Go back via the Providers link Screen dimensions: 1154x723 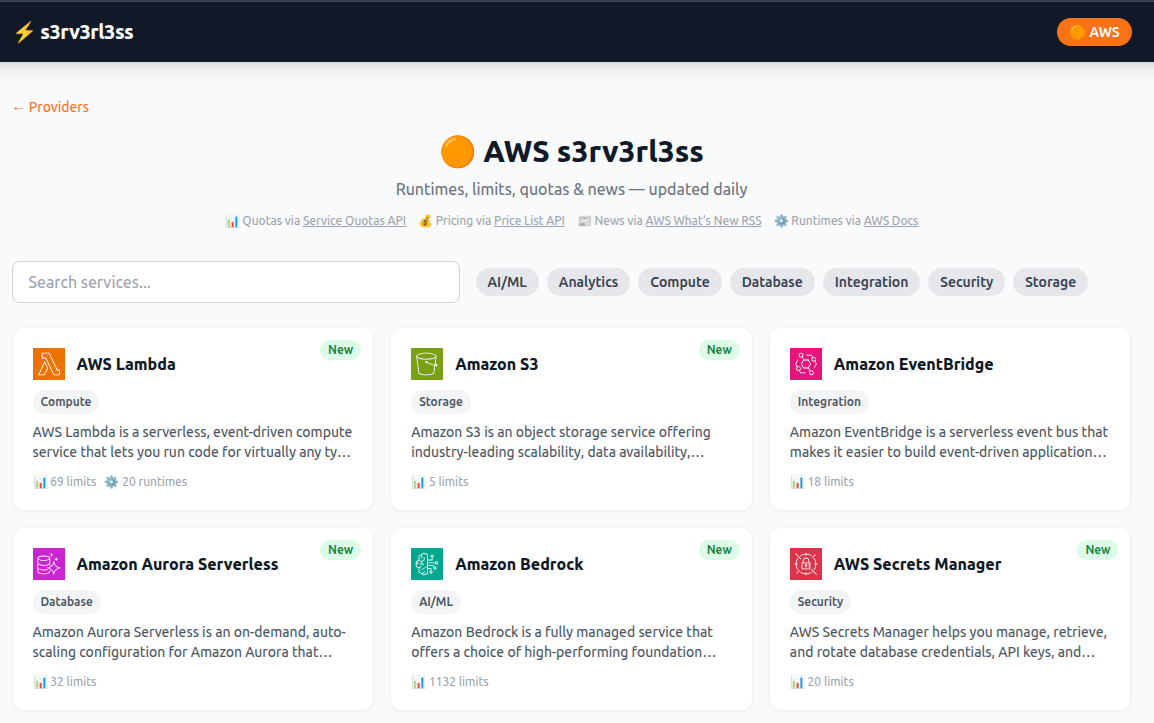coord(51,107)
